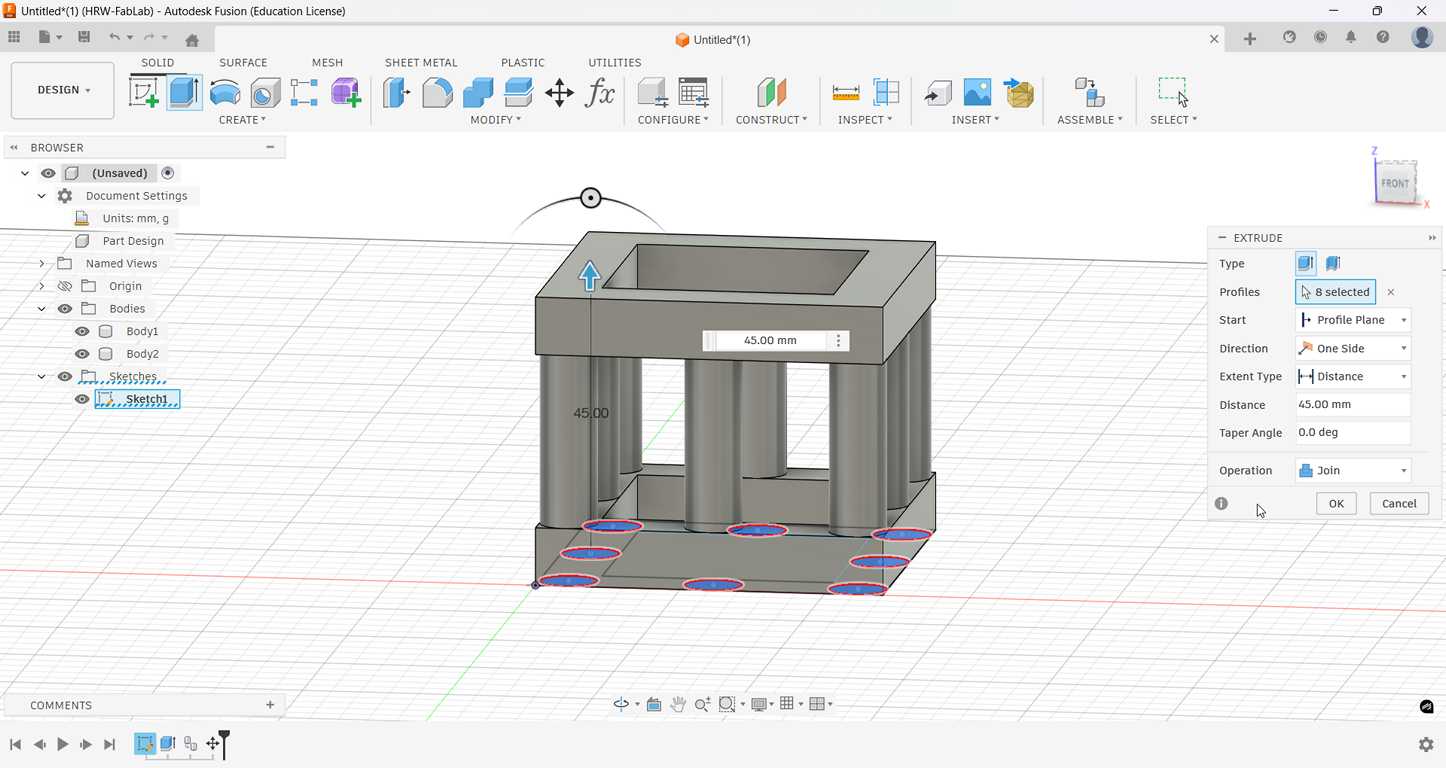
Task: Confirm the extrude with OK
Action: (1335, 503)
